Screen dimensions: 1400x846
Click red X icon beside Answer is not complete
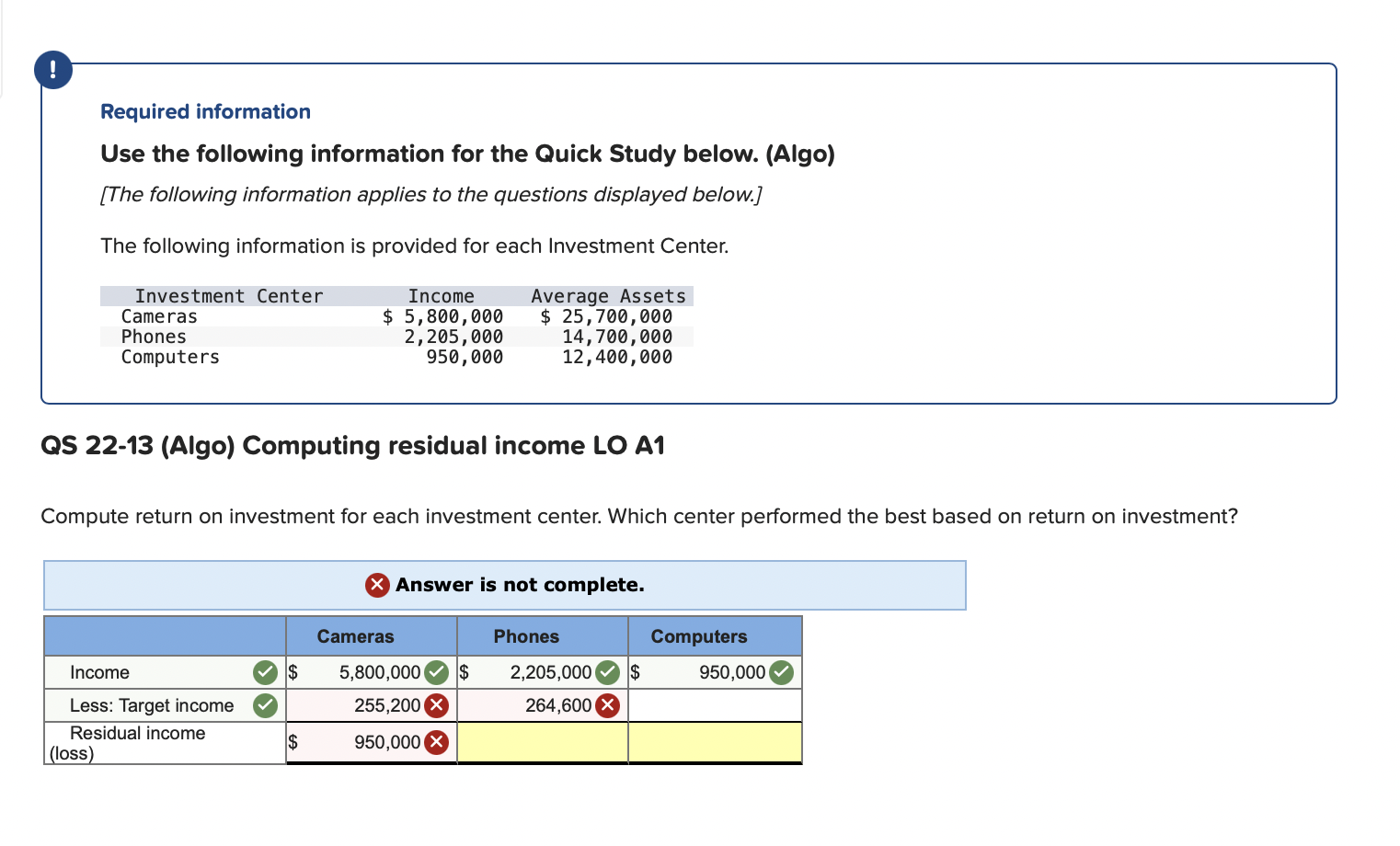[x=377, y=585]
